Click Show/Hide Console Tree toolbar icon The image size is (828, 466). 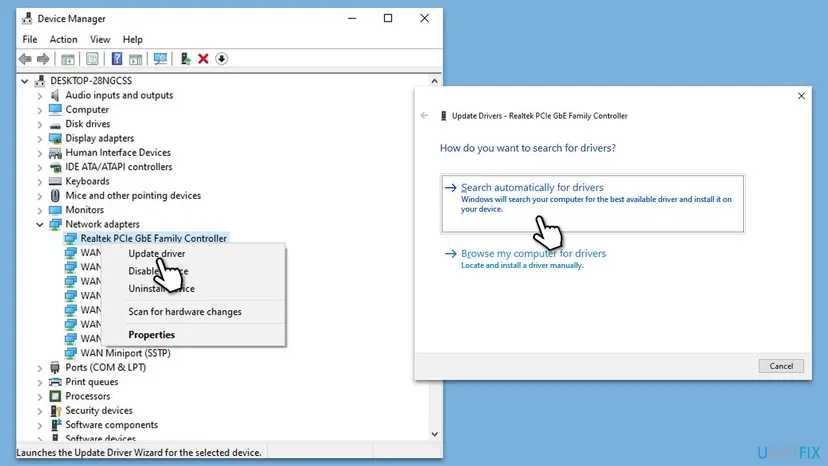coord(68,59)
